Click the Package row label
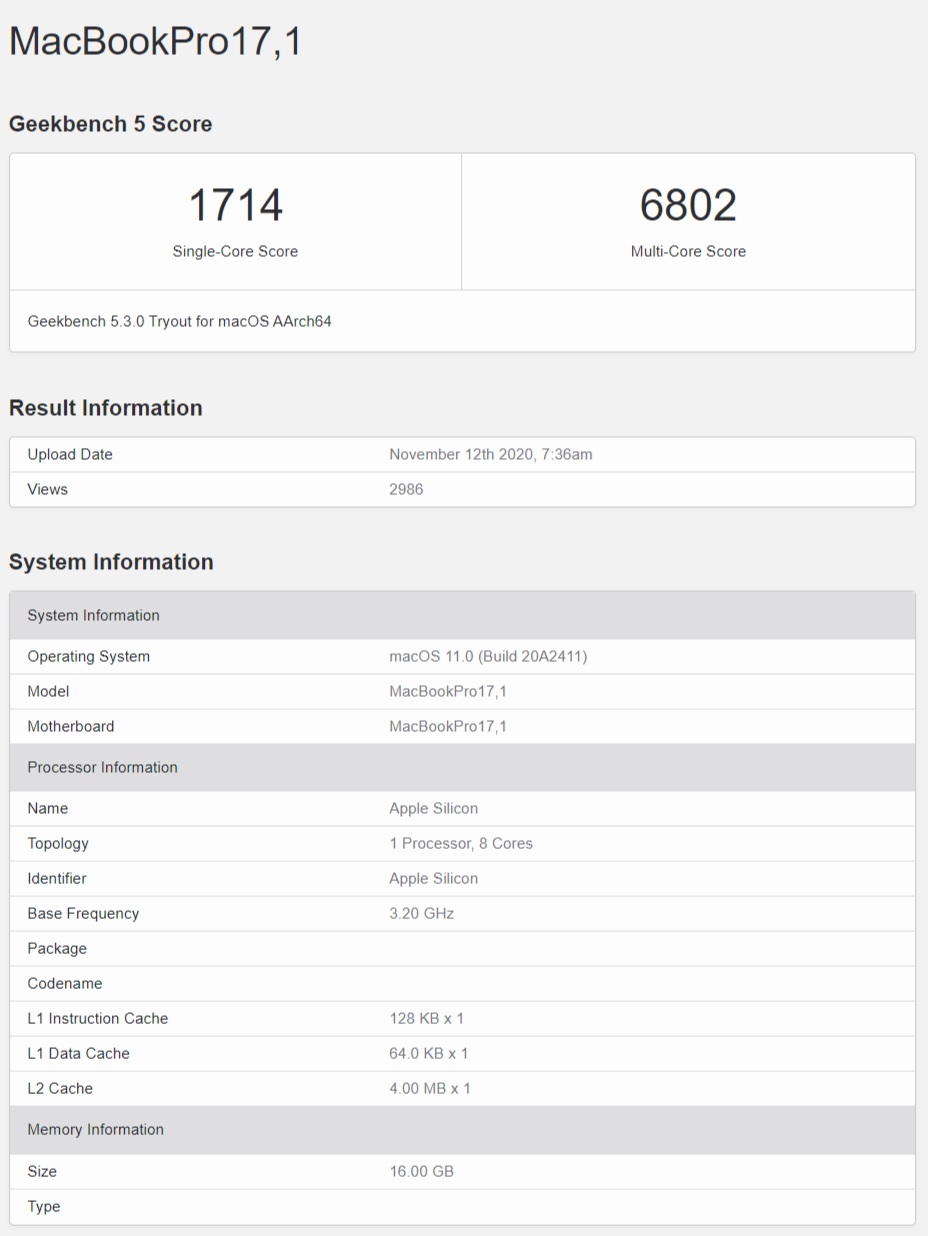 click(57, 948)
